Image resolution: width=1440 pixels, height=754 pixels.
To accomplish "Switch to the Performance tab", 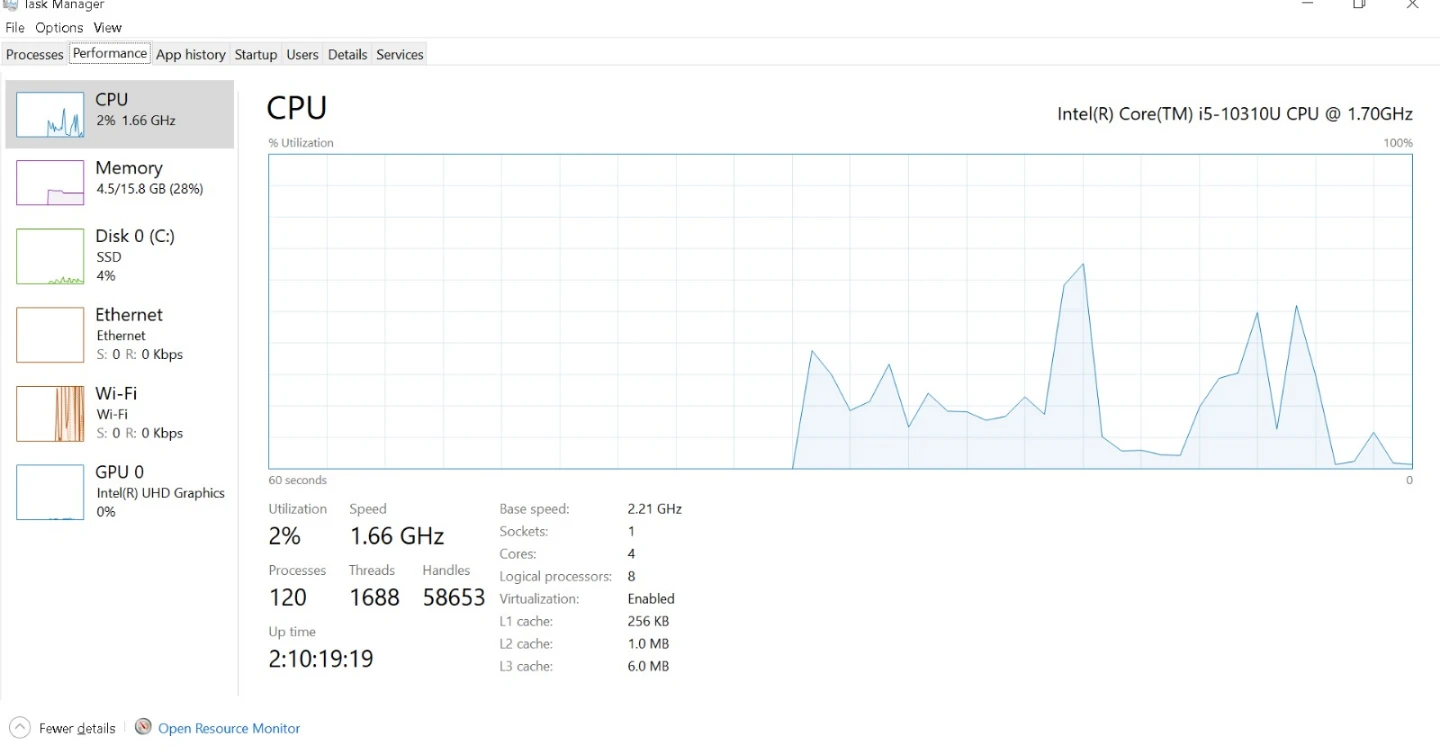I will [x=110, y=53].
